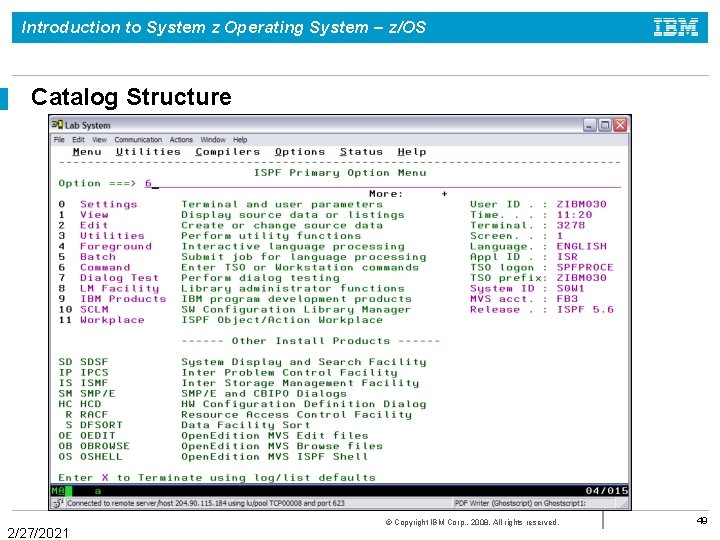Screen dimensions: 720x540
Task: Select ISPF Options action bar item
Action: point(300,152)
